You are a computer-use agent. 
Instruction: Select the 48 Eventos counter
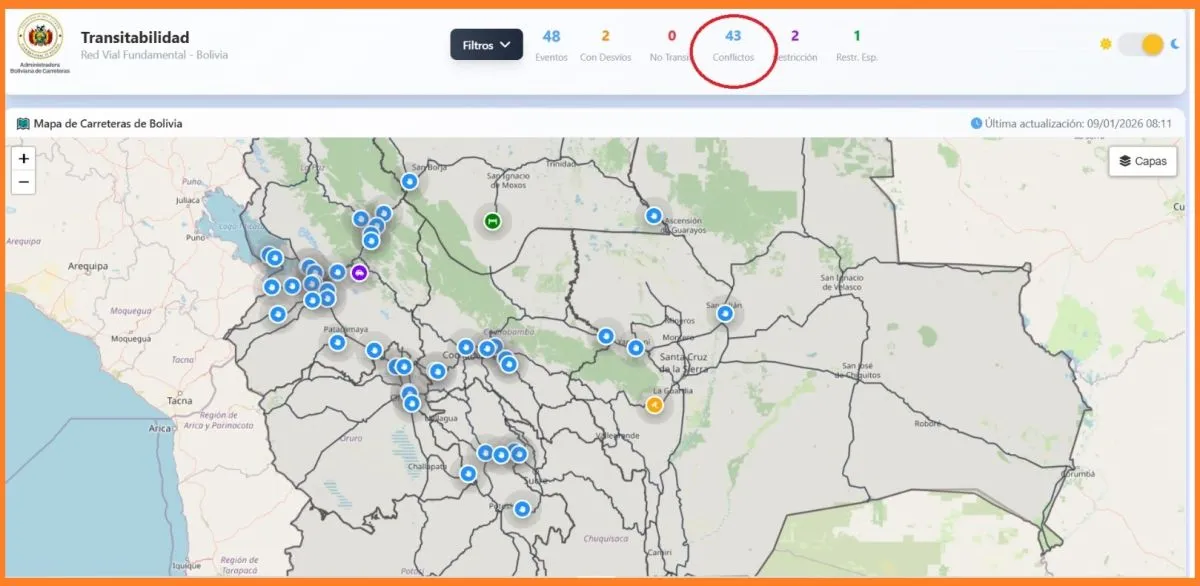coord(551,45)
